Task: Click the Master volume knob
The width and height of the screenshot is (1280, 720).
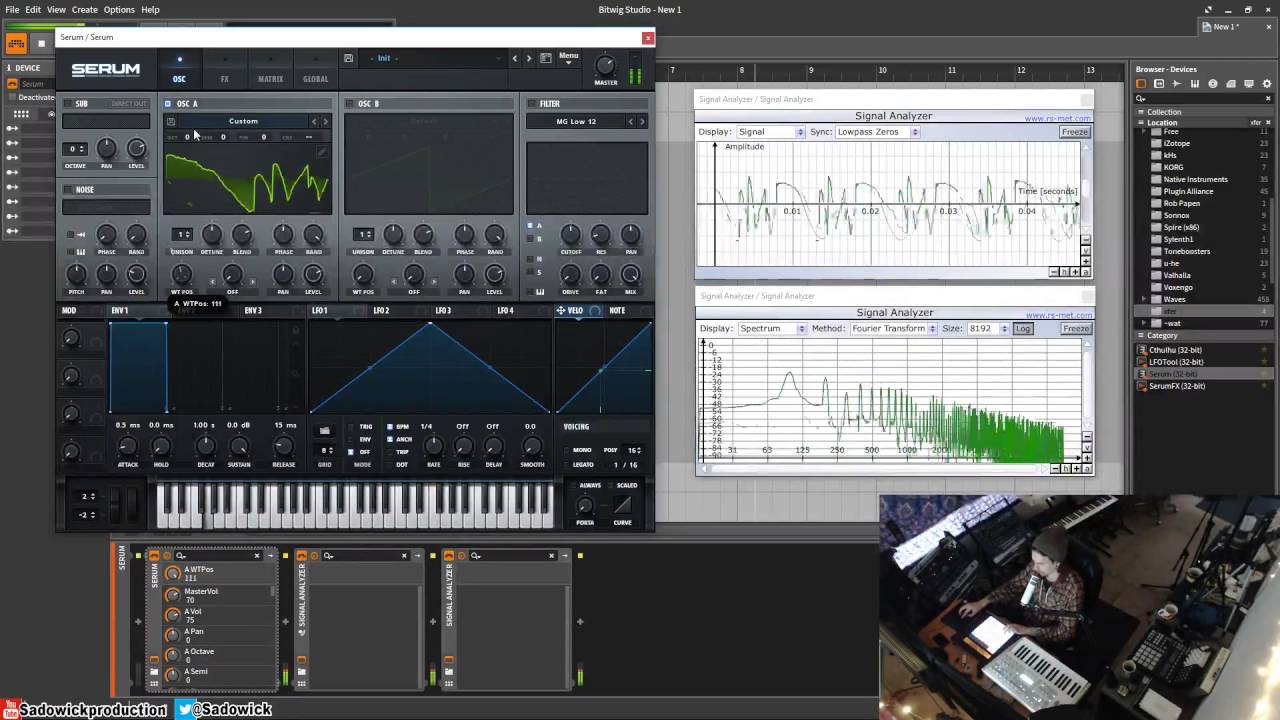Action: (605, 66)
